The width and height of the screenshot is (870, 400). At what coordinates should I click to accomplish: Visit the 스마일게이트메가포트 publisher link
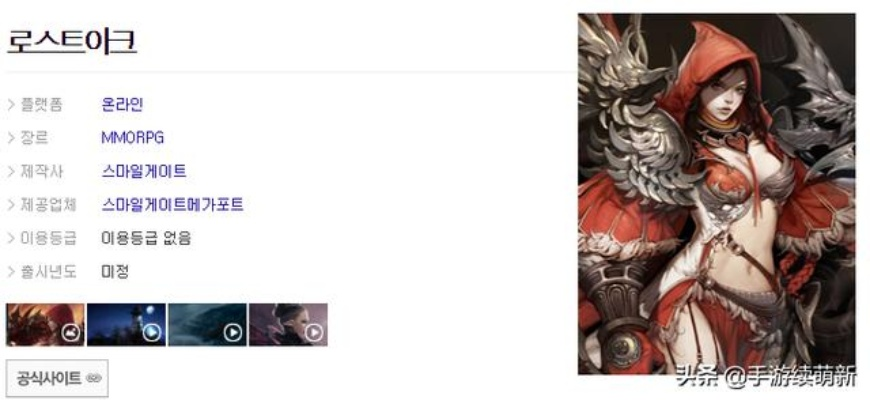(173, 205)
